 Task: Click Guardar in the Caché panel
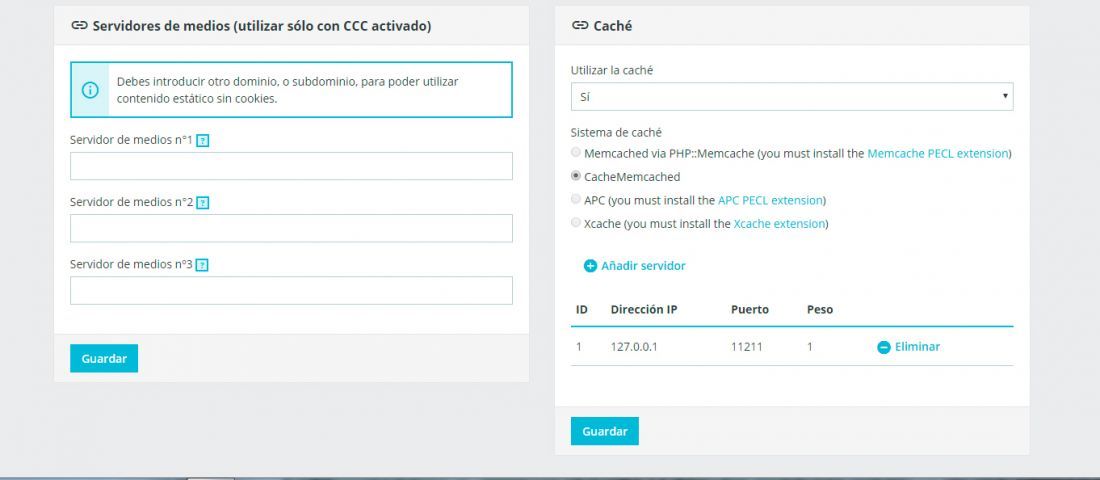click(605, 432)
